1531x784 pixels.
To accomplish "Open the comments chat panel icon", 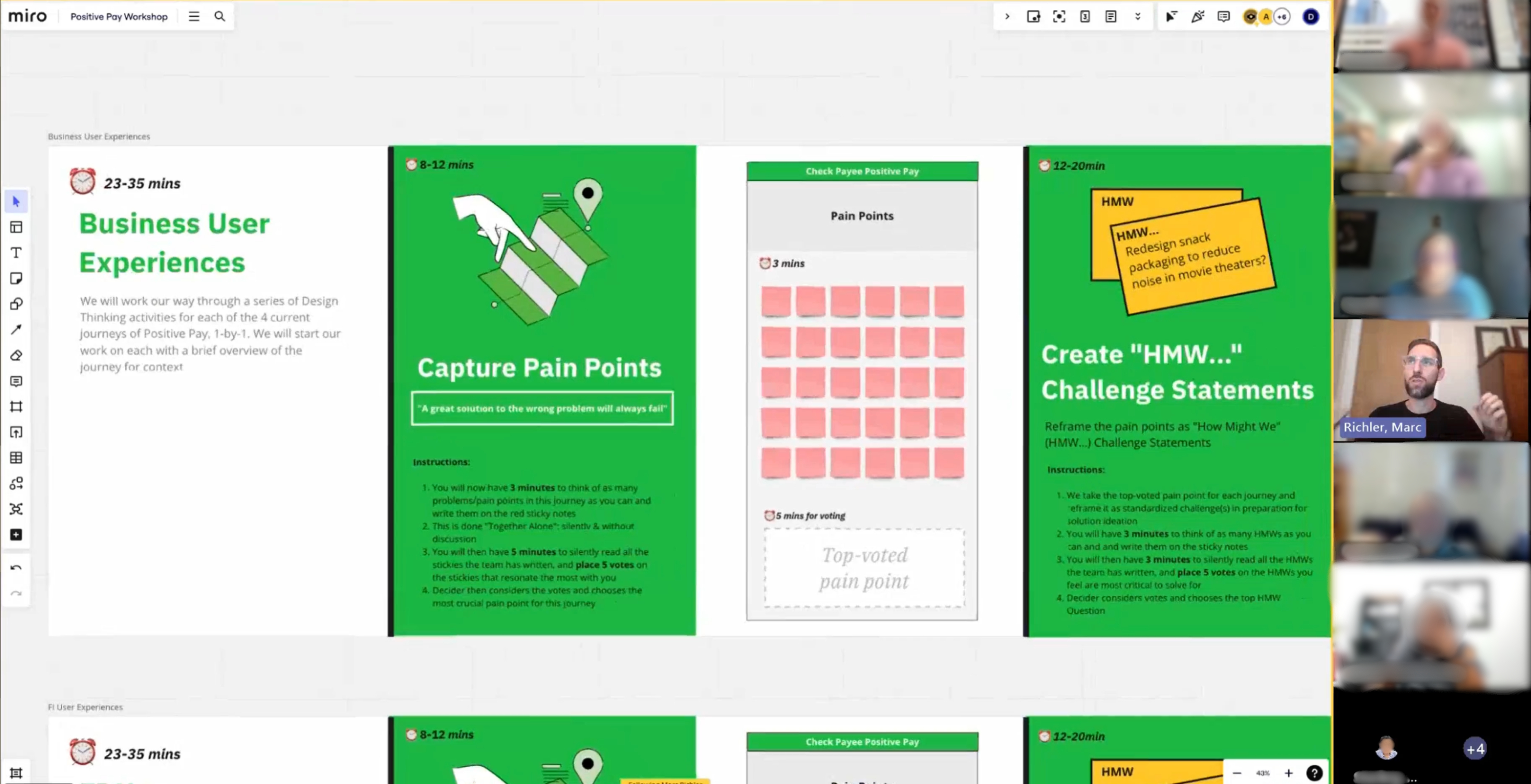I will (1223, 17).
